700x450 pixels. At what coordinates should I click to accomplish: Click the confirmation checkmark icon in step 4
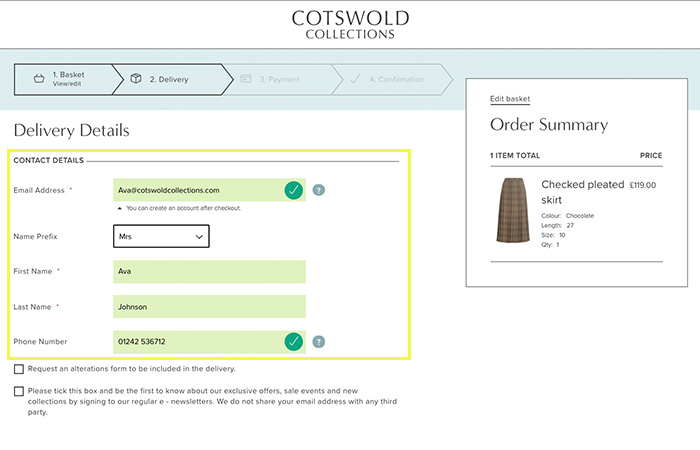(355, 79)
